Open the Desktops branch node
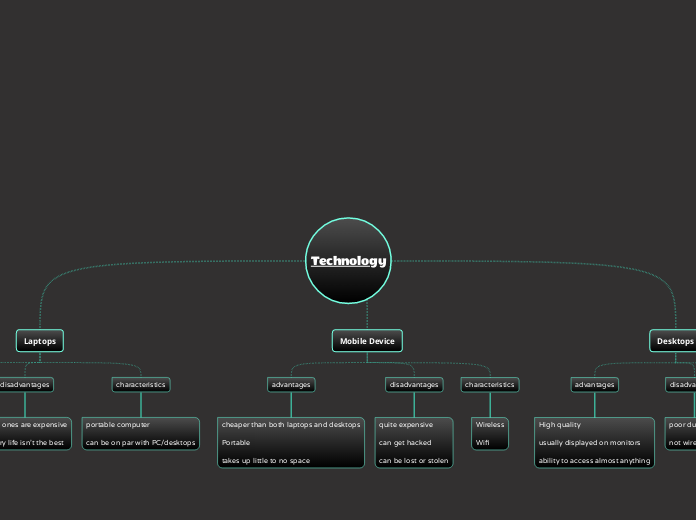 674,341
